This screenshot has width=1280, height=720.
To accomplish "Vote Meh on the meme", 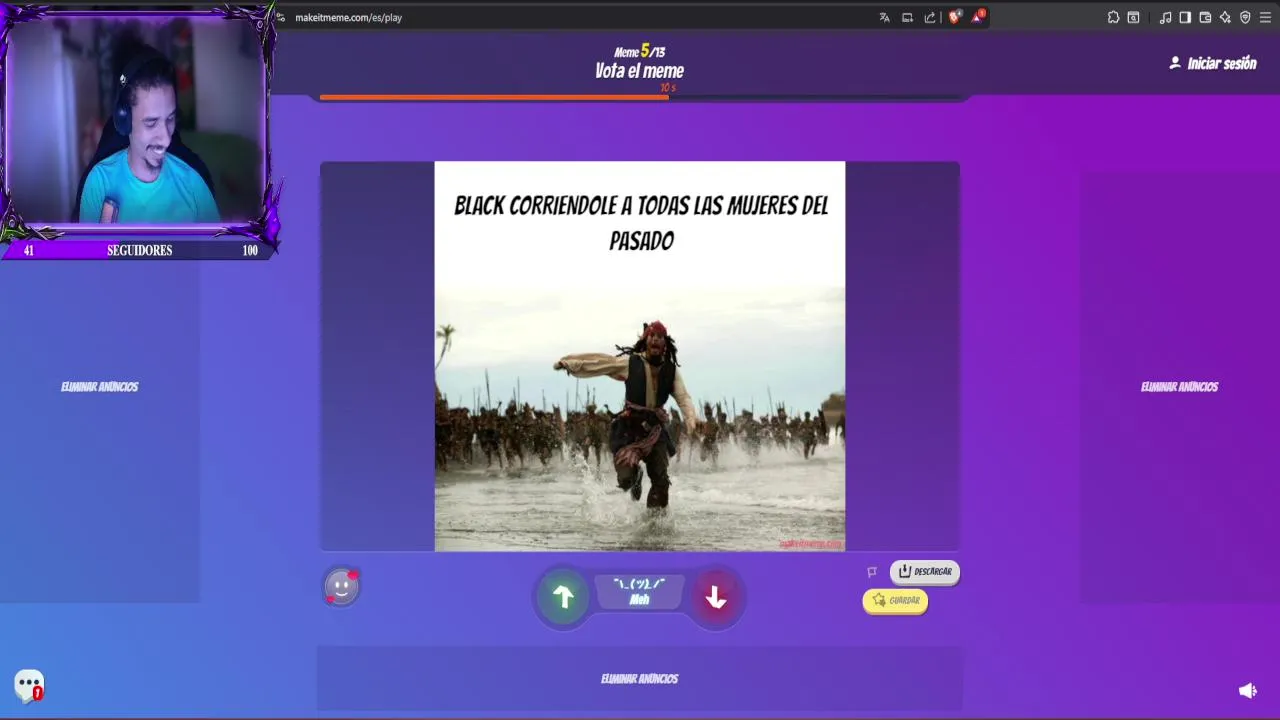I will (639, 592).
